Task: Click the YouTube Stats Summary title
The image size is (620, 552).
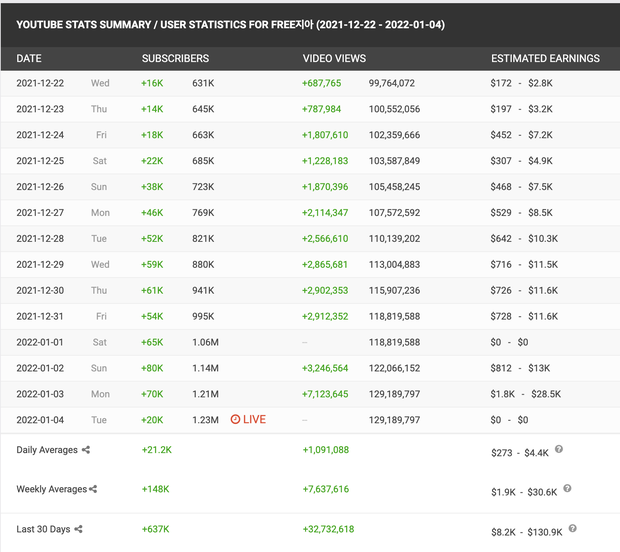Action: pyautogui.click(x=231, y=25)
